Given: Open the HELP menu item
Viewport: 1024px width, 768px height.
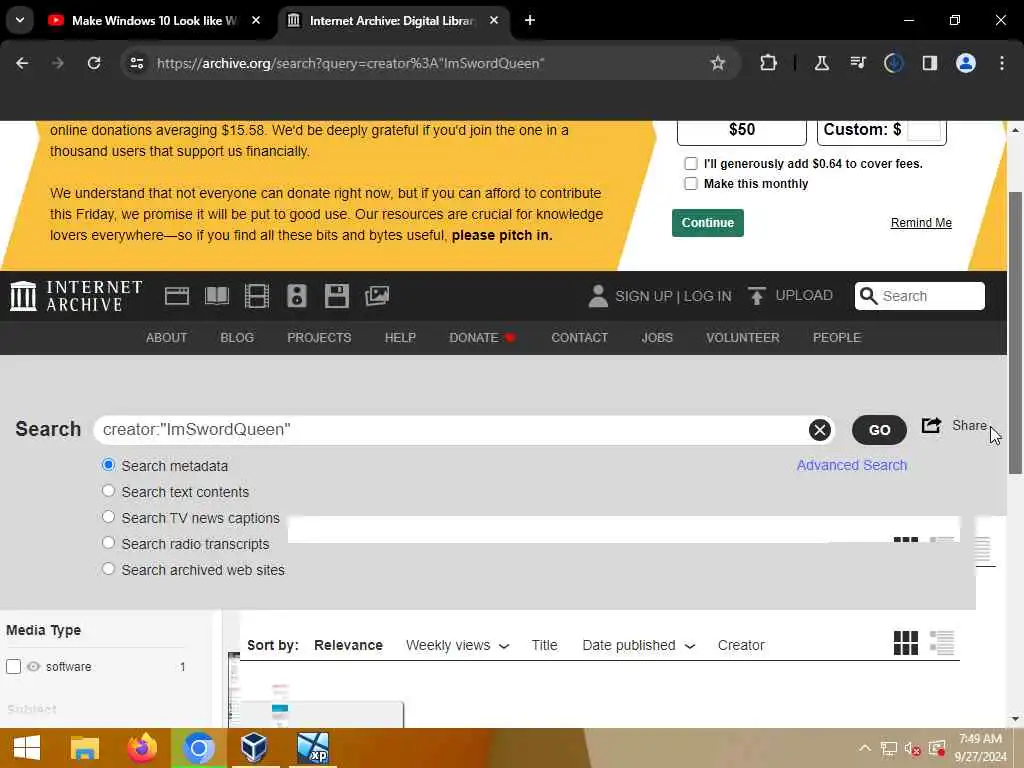Looking at the screenshot, I should coord(400,338).
